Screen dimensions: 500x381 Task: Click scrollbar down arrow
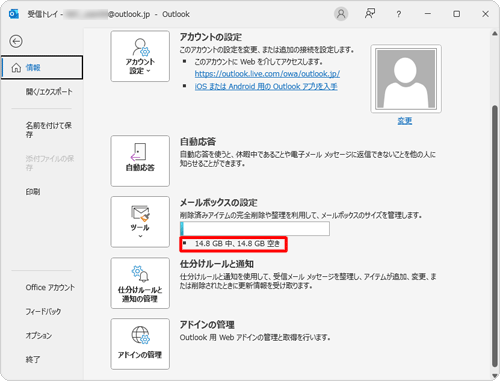495,376
